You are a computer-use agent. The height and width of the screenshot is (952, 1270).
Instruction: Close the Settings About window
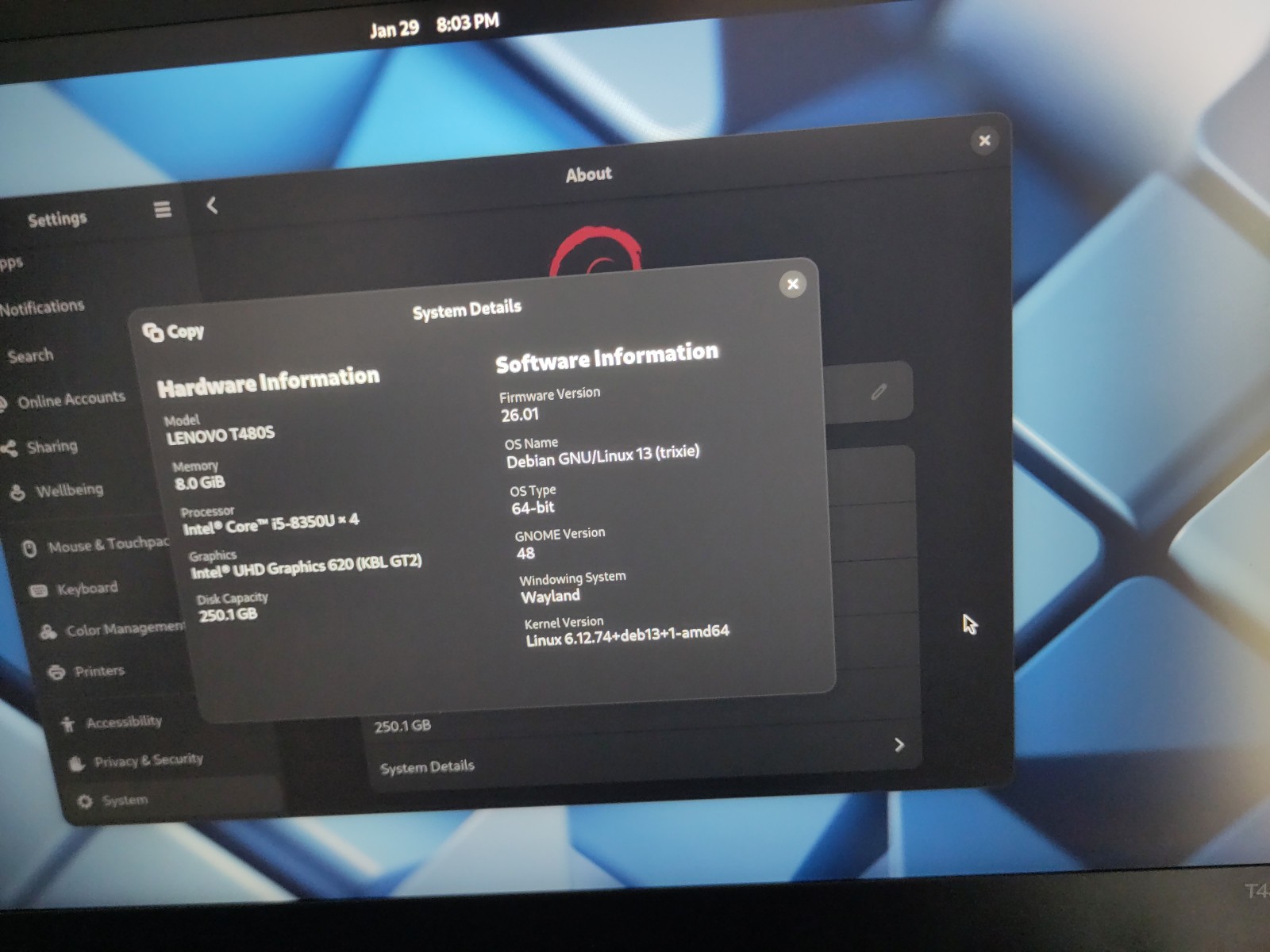pyautogui.click(x=984, y=140)
